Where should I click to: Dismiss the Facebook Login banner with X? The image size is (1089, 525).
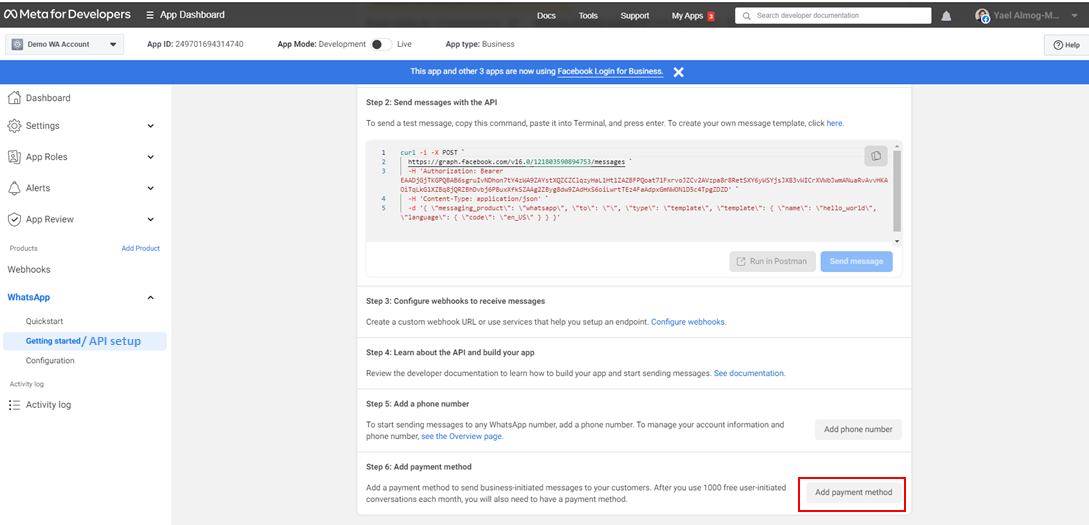679,72
